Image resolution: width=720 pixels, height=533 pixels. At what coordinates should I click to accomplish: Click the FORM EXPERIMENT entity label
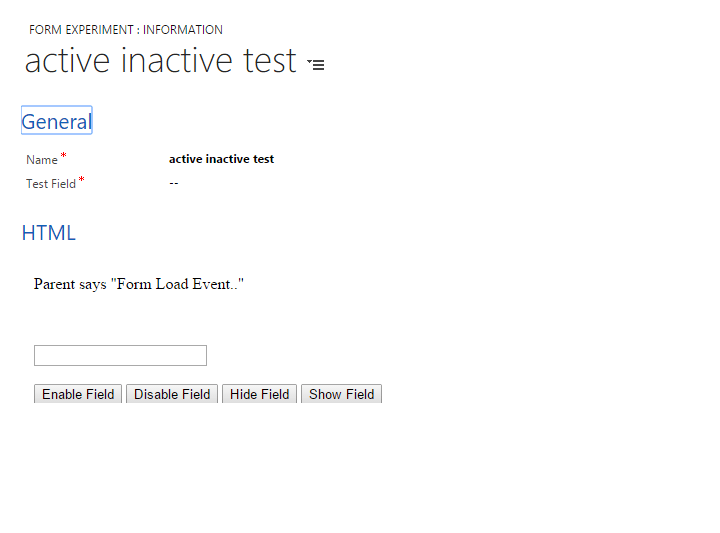click(82, 30)
